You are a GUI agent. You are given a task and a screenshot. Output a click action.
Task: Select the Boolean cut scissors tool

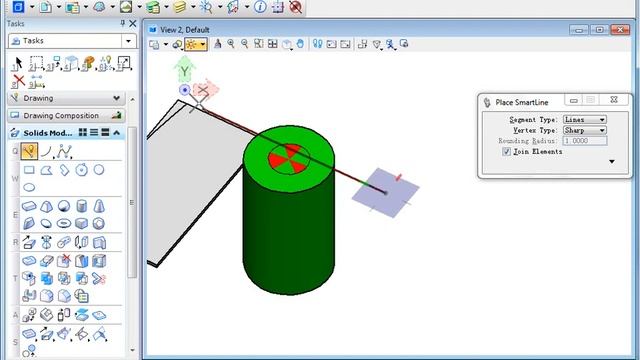(x=99, y=279)
